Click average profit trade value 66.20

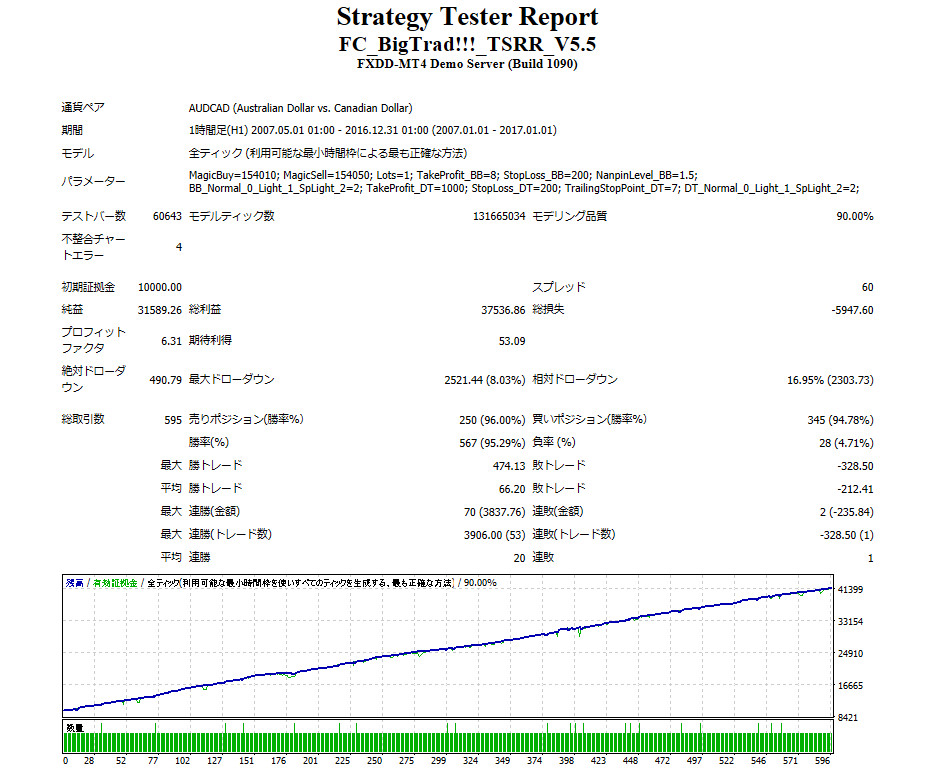[x=512, y=489]
